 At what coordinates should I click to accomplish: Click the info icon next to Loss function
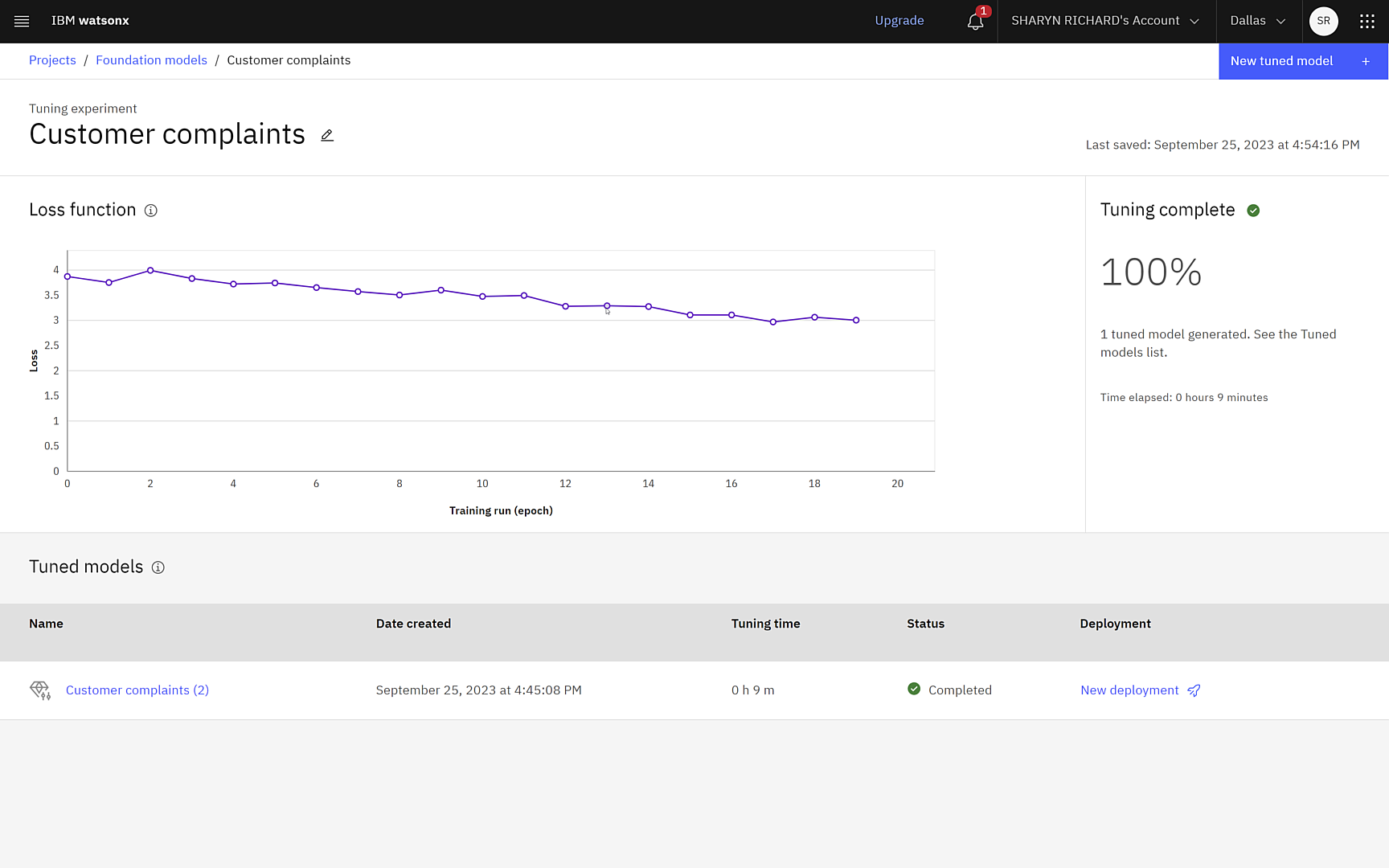151,211
